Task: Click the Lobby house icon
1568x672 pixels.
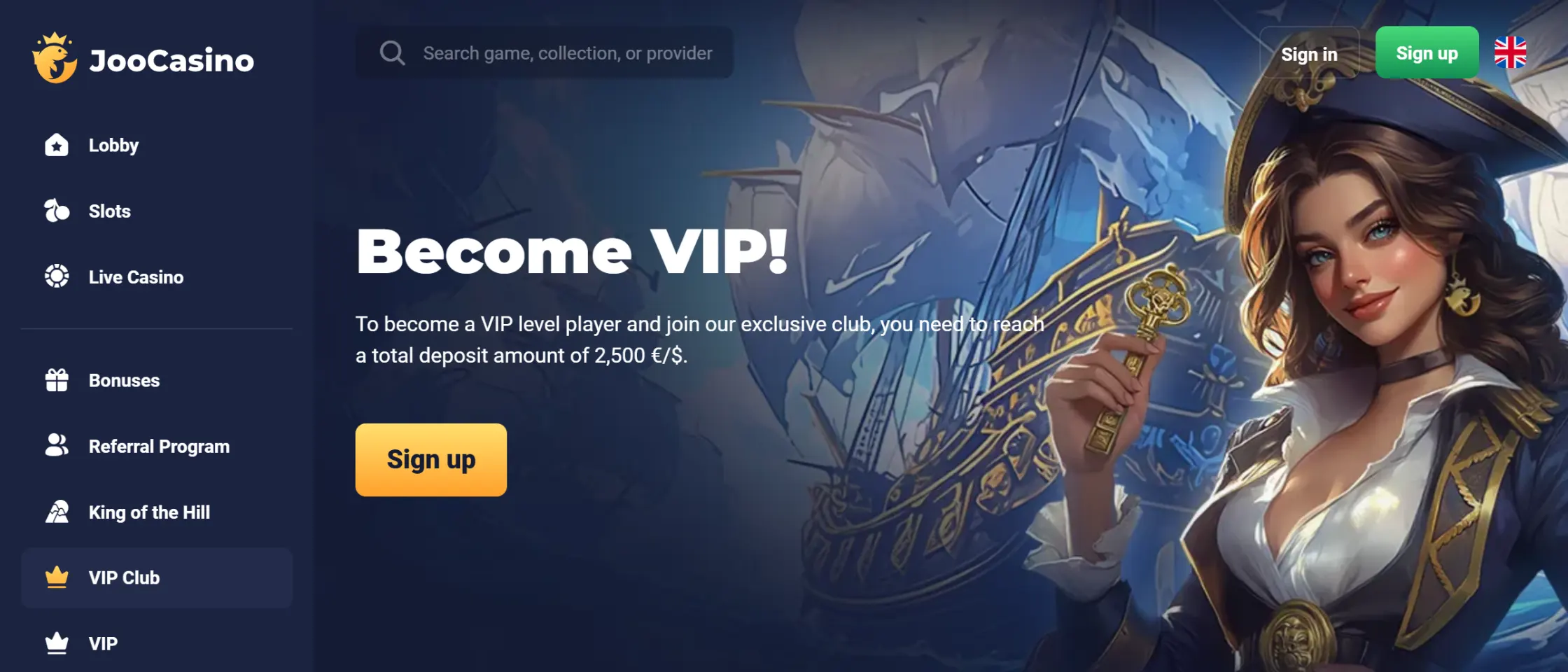Action: tap(57, 145)
